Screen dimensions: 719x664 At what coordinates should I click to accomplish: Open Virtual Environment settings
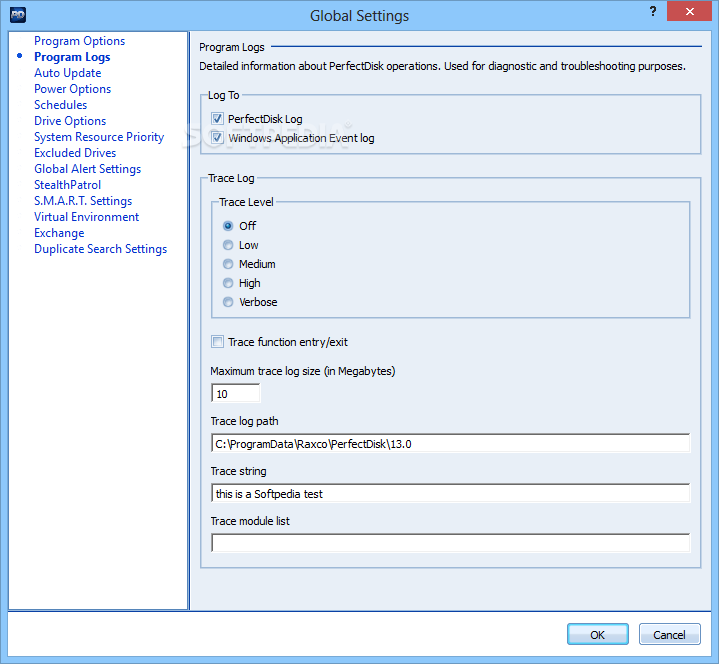(x=87, y=217)
